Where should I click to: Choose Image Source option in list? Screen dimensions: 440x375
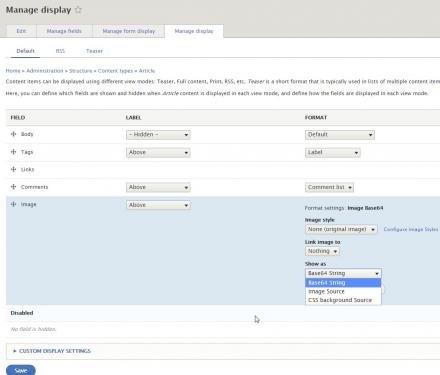(x=343, y=291)
